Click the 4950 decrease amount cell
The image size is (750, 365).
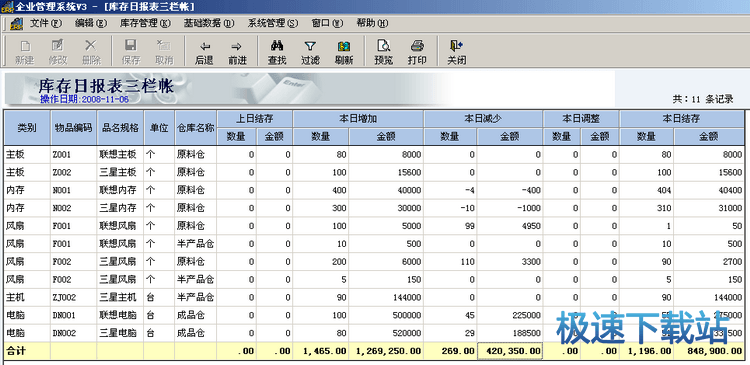coord(510,226)
